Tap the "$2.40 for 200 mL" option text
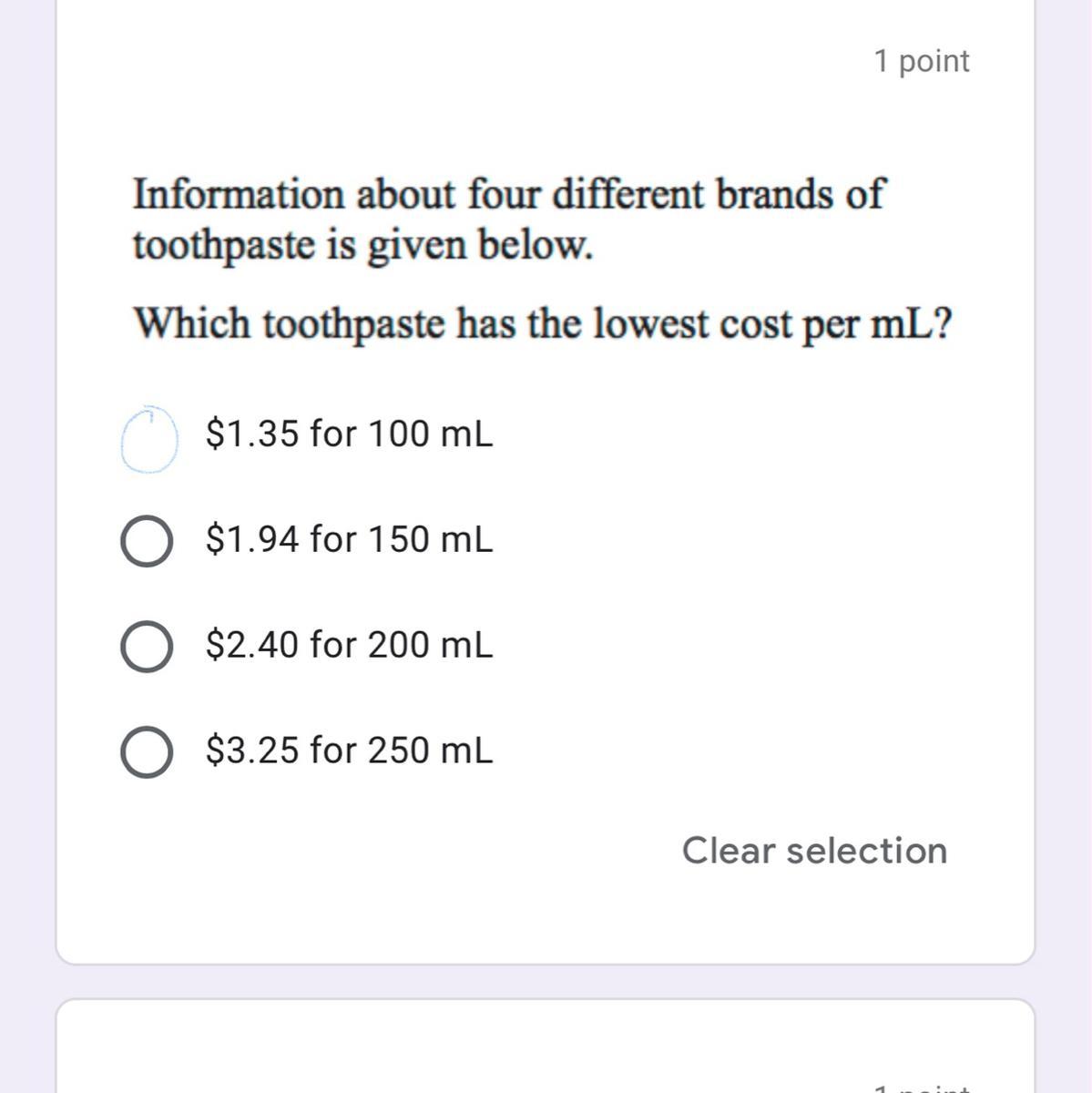The image size is (1092, 1093). (x=349, y=645)
